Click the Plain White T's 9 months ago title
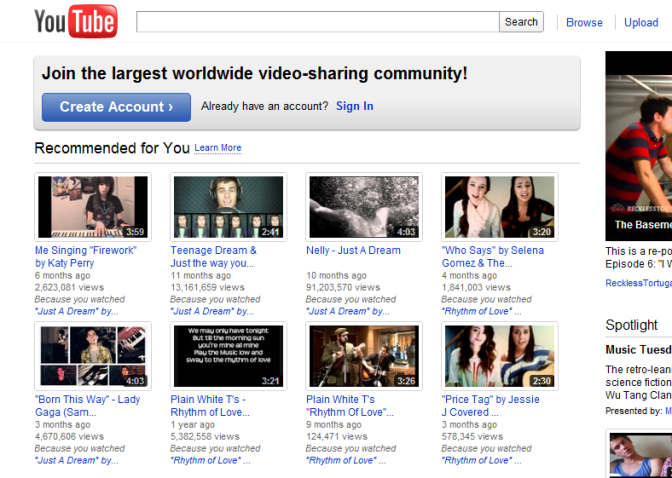 point(346,406)
